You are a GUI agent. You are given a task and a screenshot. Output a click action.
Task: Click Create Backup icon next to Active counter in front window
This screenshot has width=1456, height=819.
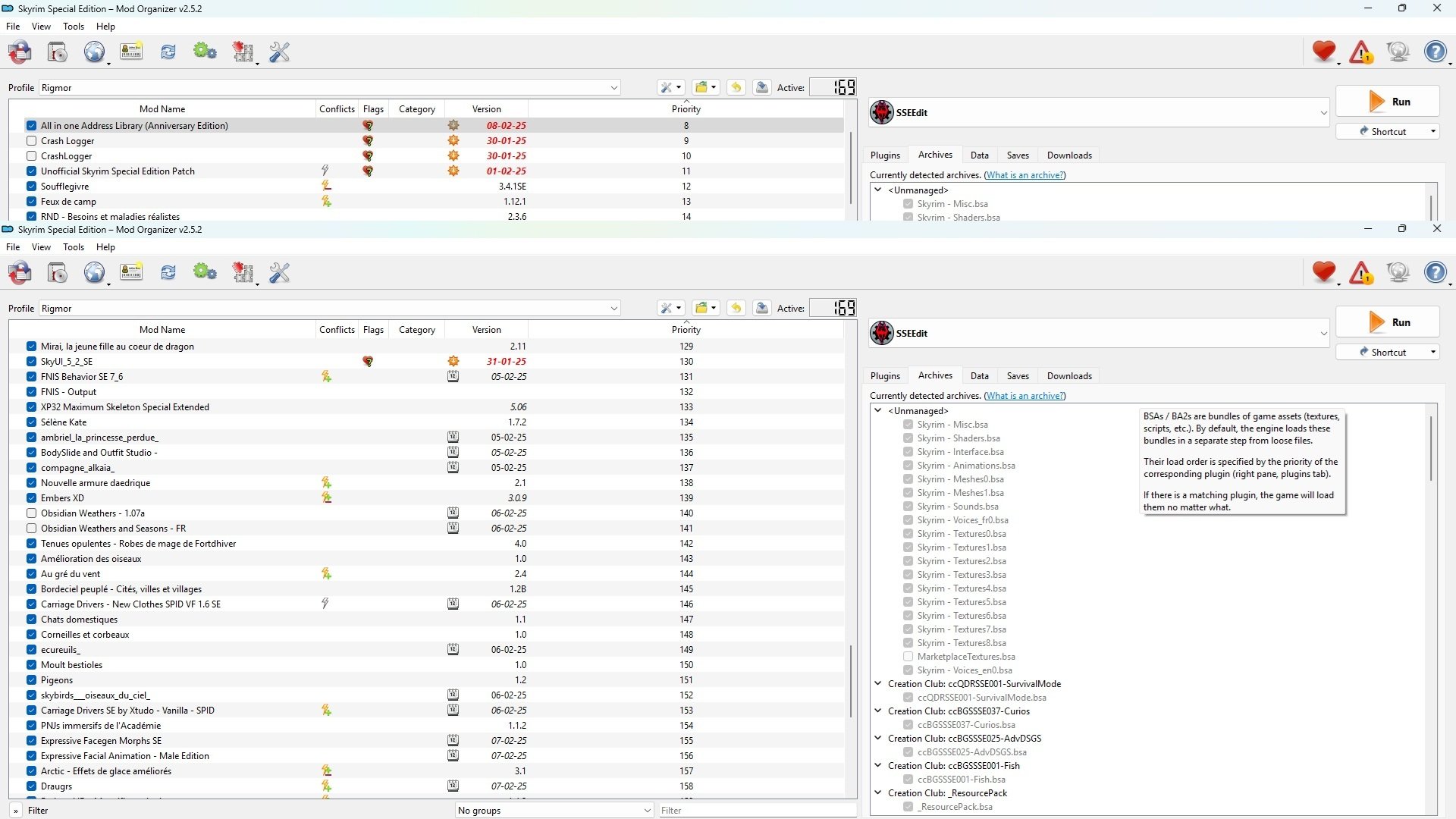point(762,308)
